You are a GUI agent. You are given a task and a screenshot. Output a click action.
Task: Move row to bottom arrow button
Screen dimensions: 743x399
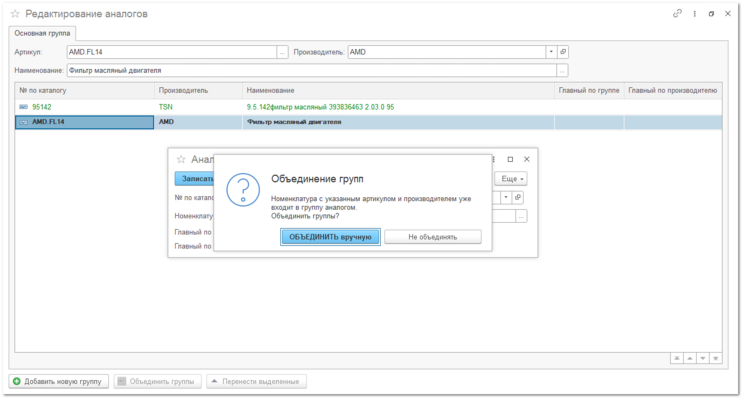(716, 358)
